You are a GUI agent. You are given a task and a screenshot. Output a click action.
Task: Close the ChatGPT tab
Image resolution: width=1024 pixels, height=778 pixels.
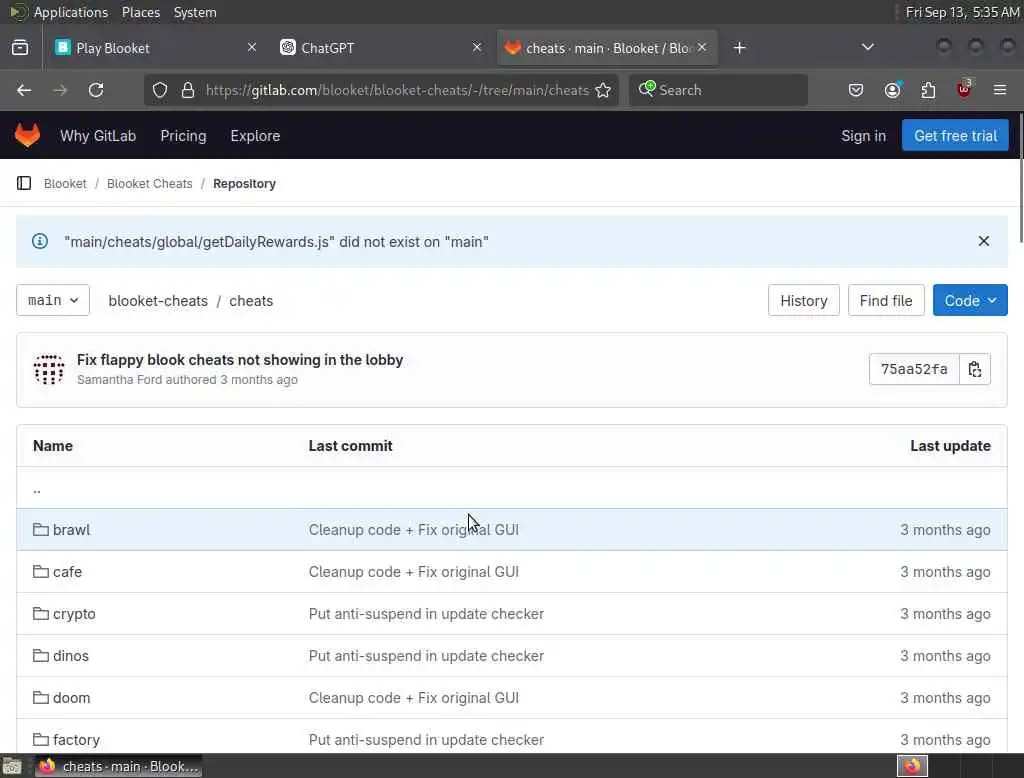pos(477,48)
